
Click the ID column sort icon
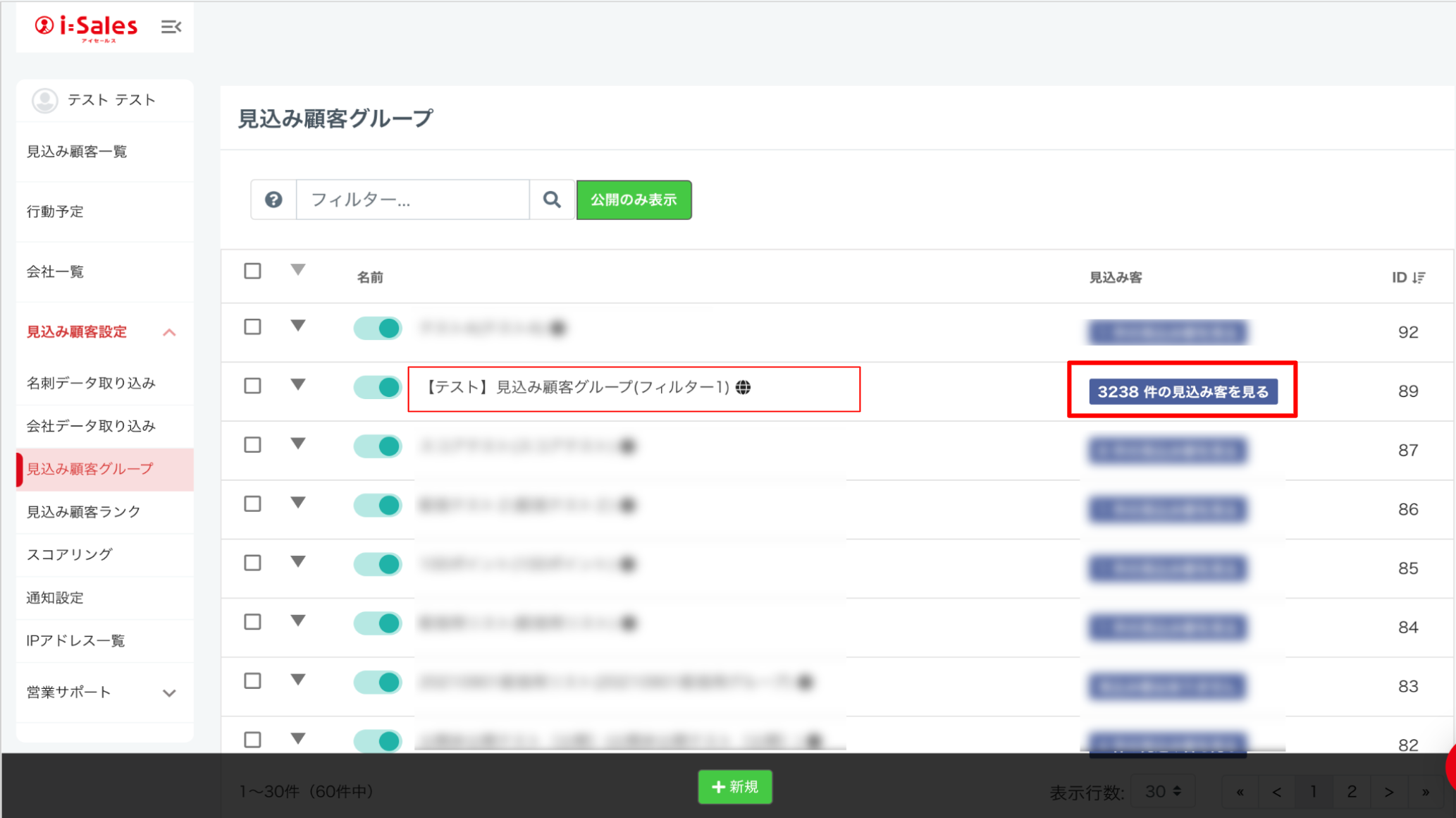point(1419,277)
